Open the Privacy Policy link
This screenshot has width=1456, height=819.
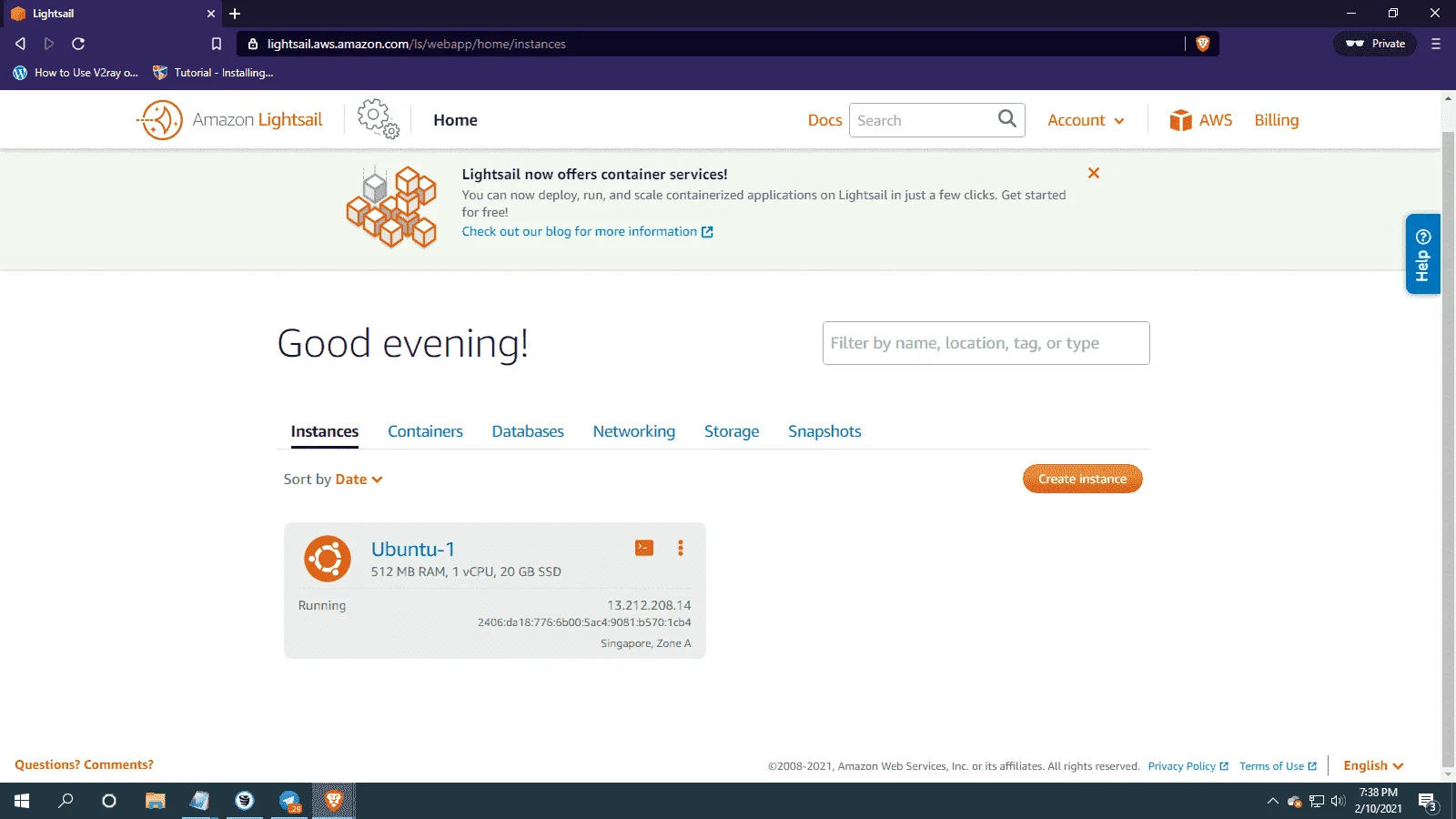[1188, 766]
